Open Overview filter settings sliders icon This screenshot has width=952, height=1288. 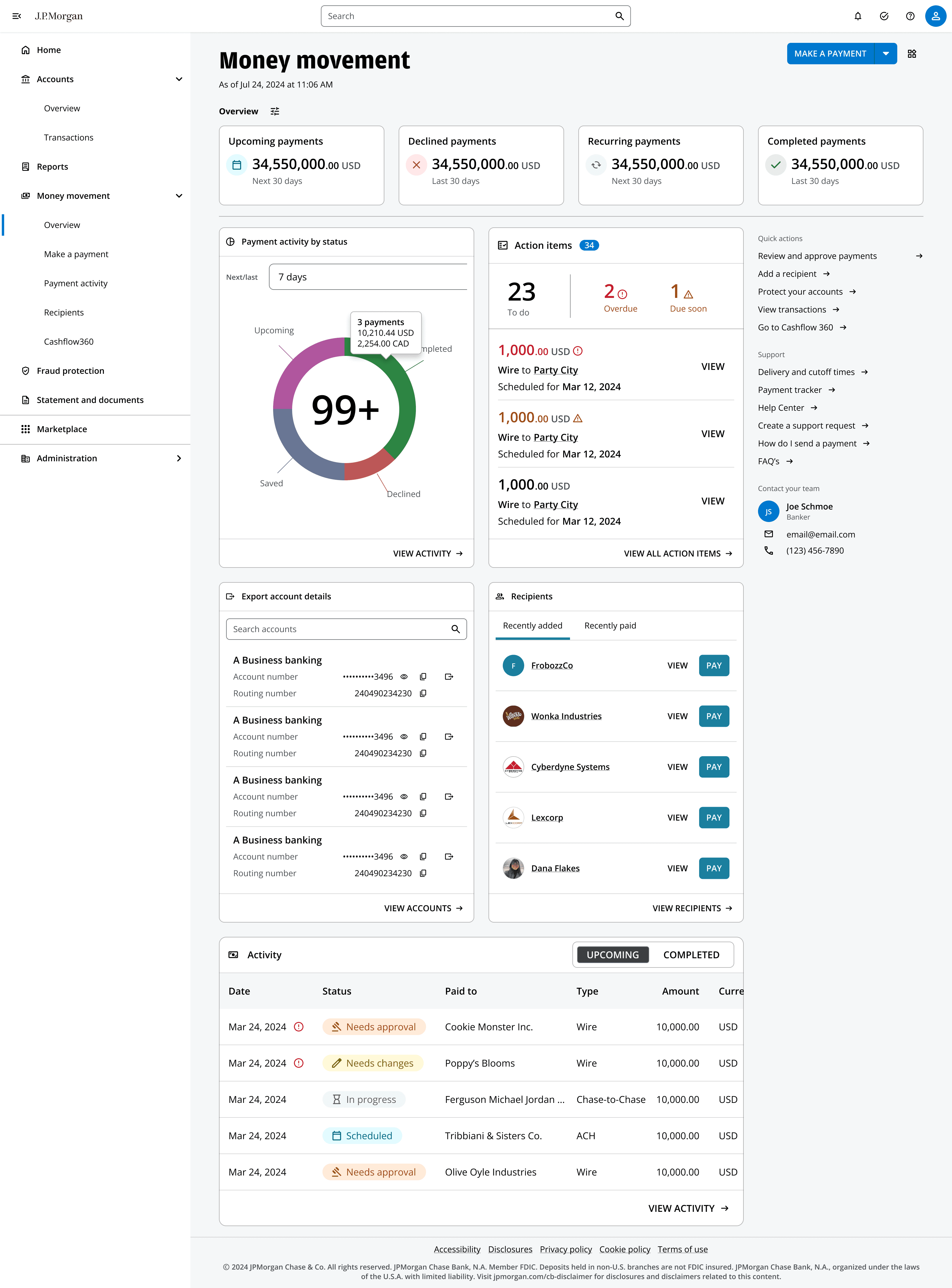click(x=275, y=111)
